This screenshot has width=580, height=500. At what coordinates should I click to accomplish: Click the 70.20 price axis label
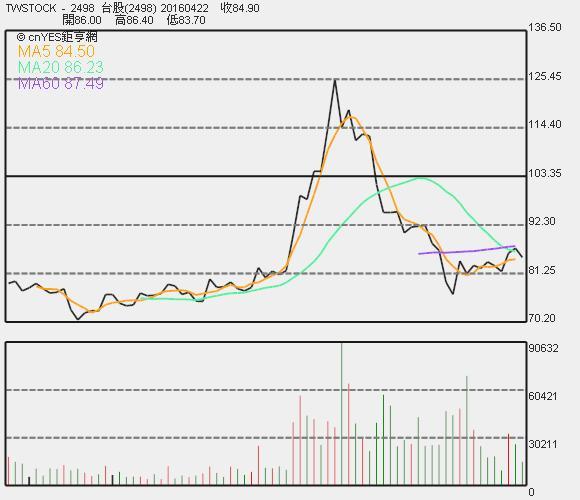(542, 318)
